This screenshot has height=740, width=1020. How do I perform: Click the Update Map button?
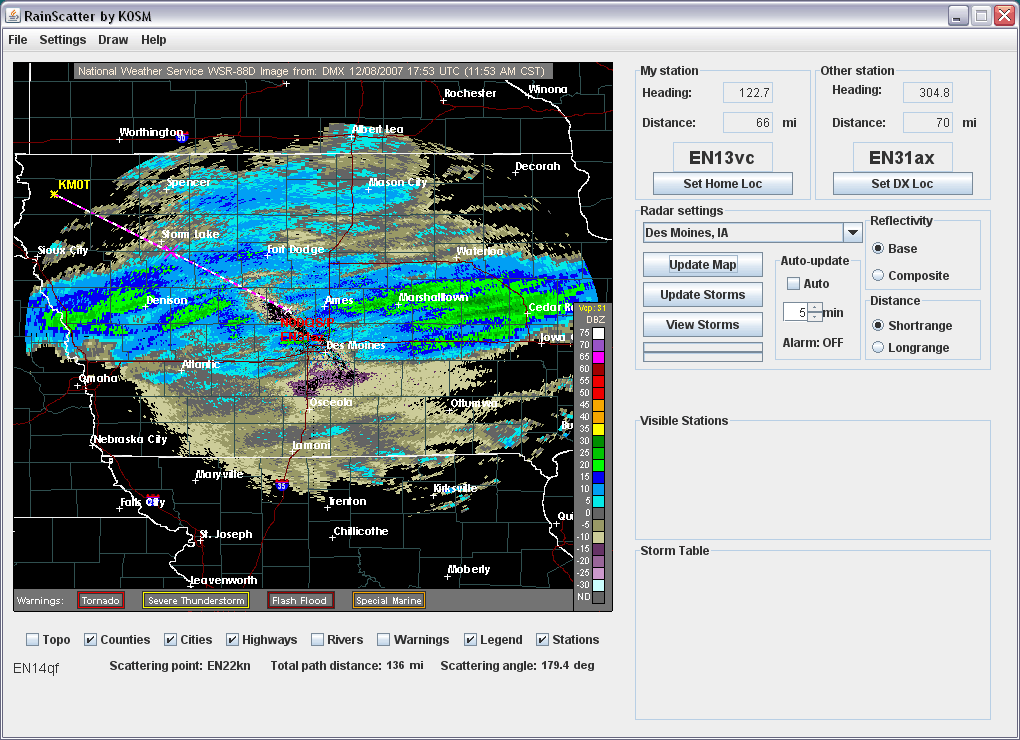[702, 265]
